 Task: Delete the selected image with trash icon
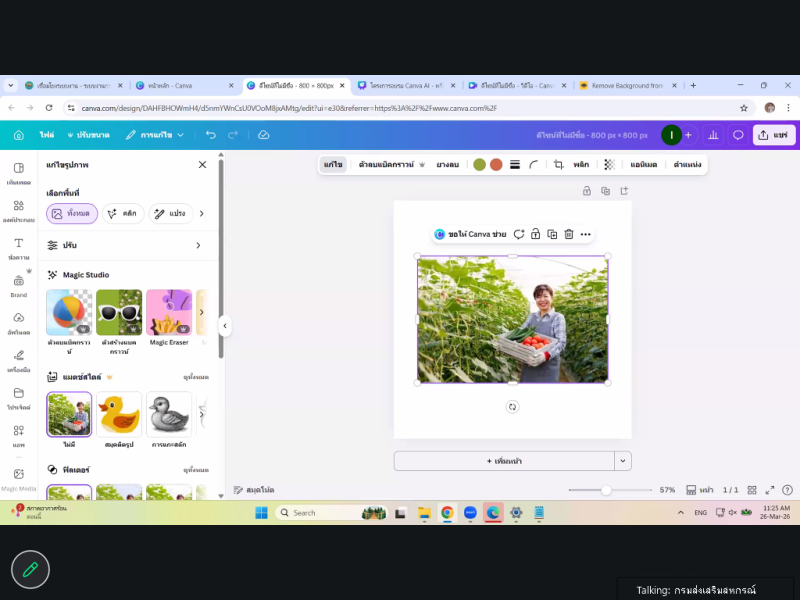tap(568, 234)
